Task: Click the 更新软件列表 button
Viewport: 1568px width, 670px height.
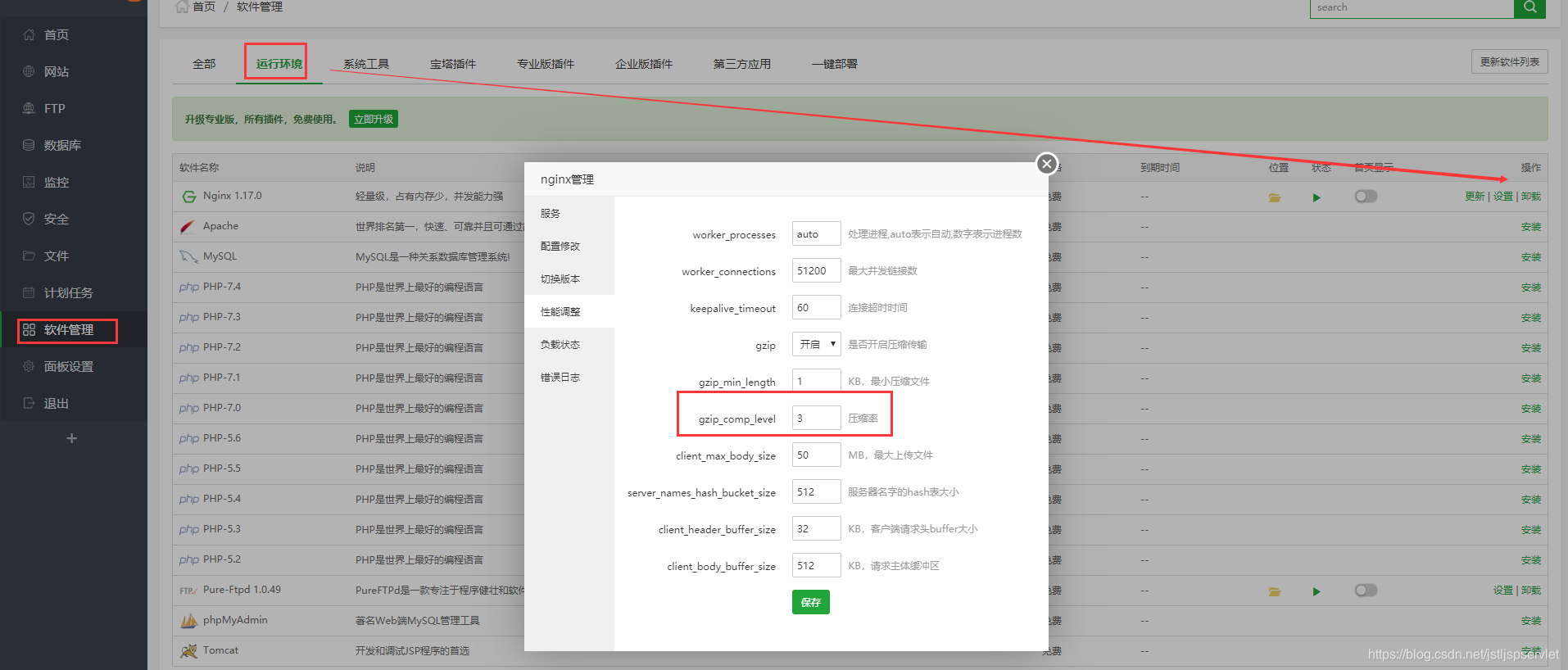Action: (1510, 61)
